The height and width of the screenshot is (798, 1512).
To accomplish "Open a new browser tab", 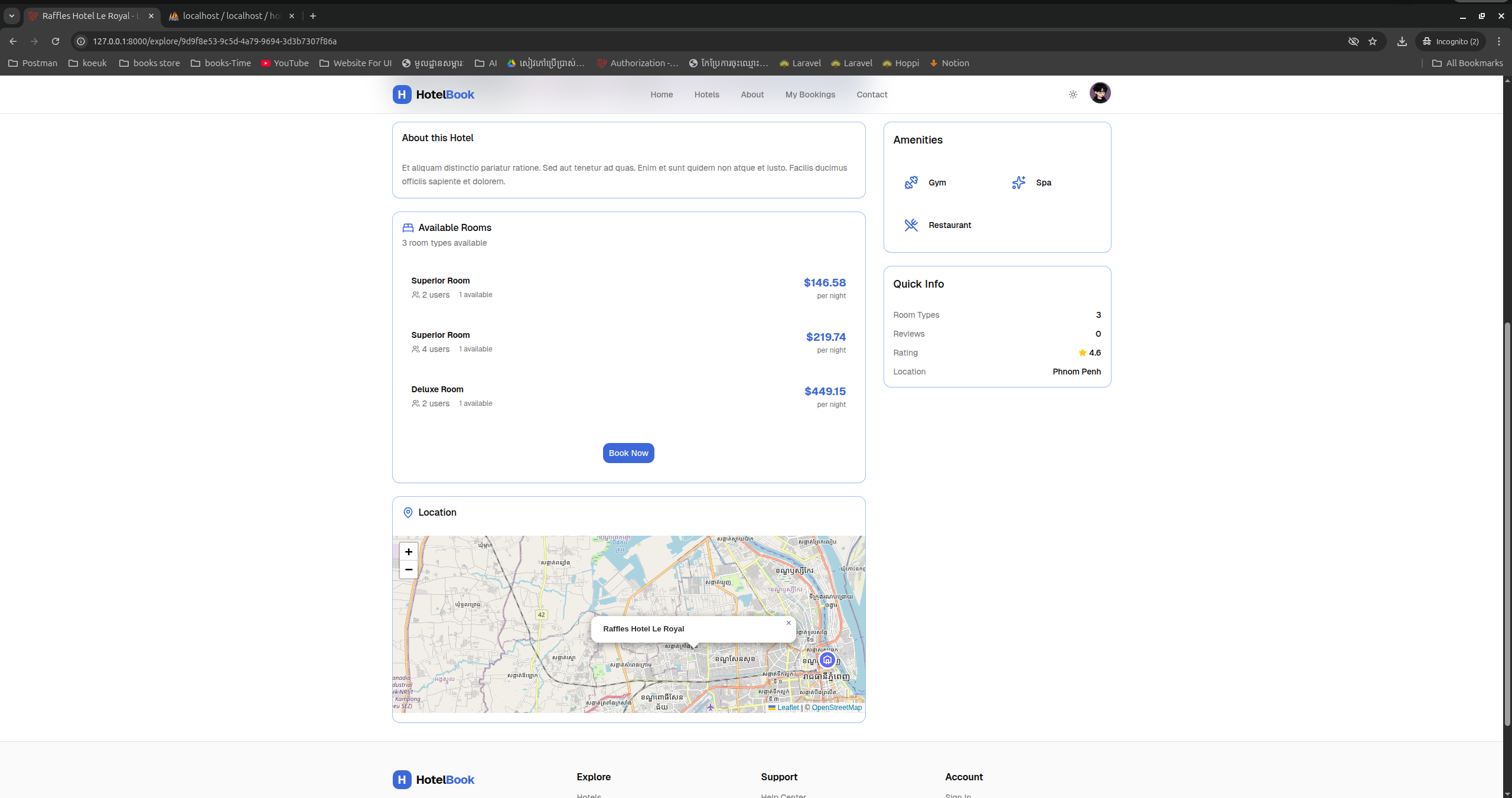I will click(x=313, y=16).
